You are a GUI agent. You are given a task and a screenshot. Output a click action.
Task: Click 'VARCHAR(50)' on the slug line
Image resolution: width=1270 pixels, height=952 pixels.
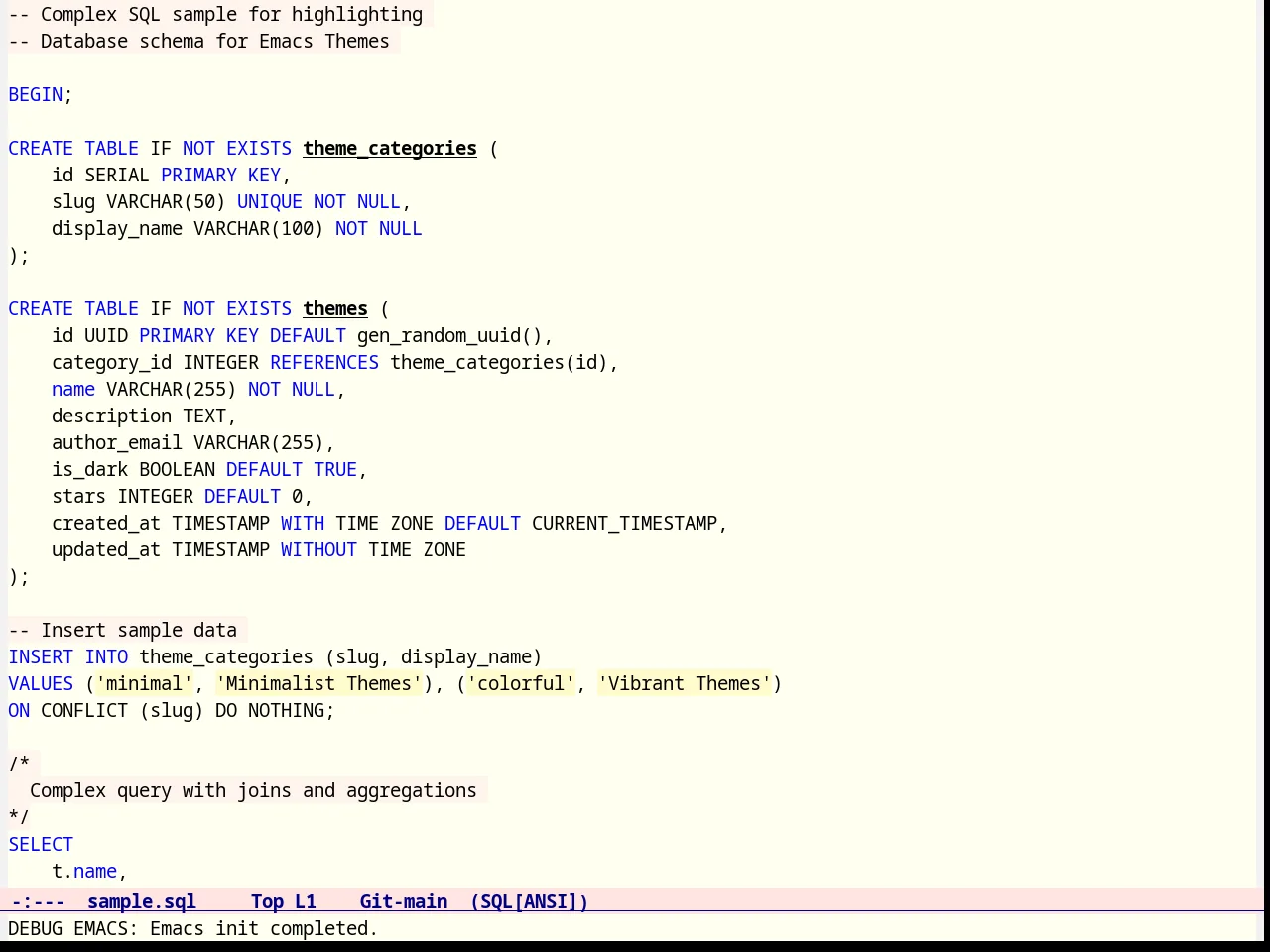click(x=166, y=201)
